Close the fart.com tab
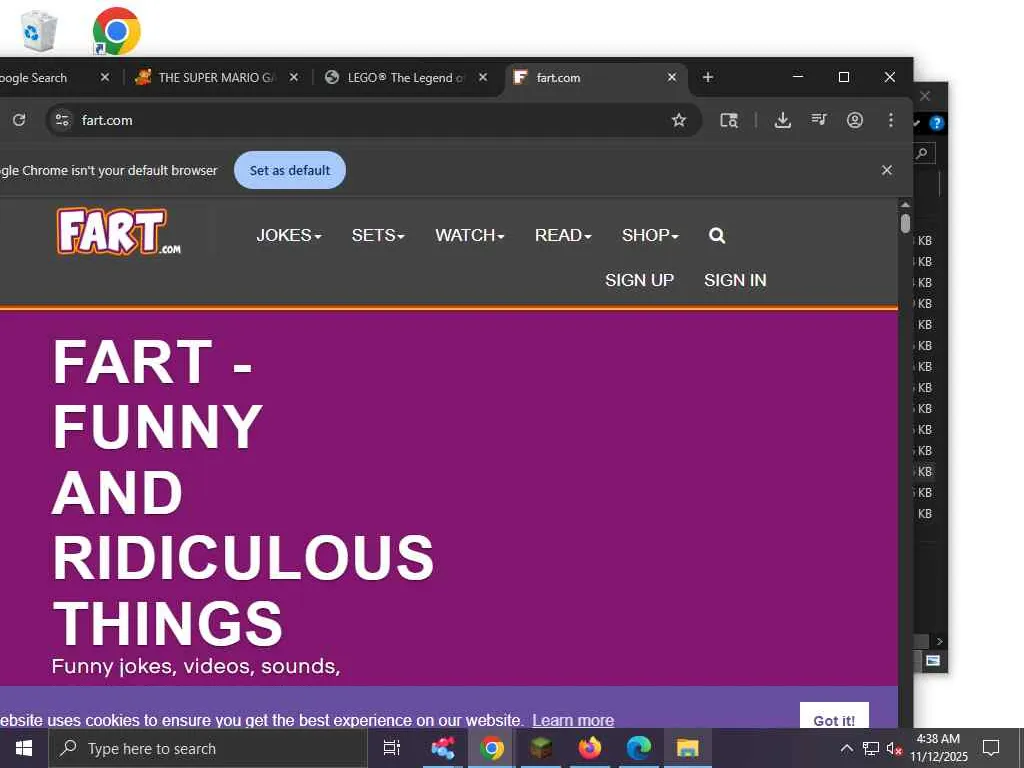Image resolution: width=1024 pixels, height=768 pixels. pos(672,78)
